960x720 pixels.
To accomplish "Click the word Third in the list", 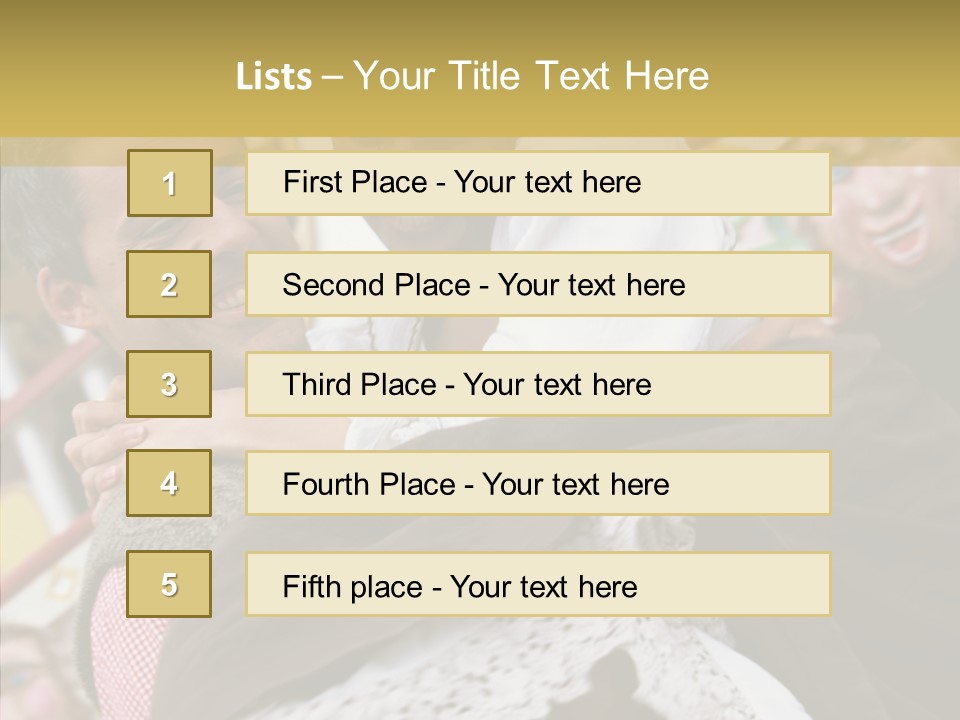I will [x=318, y=385].
